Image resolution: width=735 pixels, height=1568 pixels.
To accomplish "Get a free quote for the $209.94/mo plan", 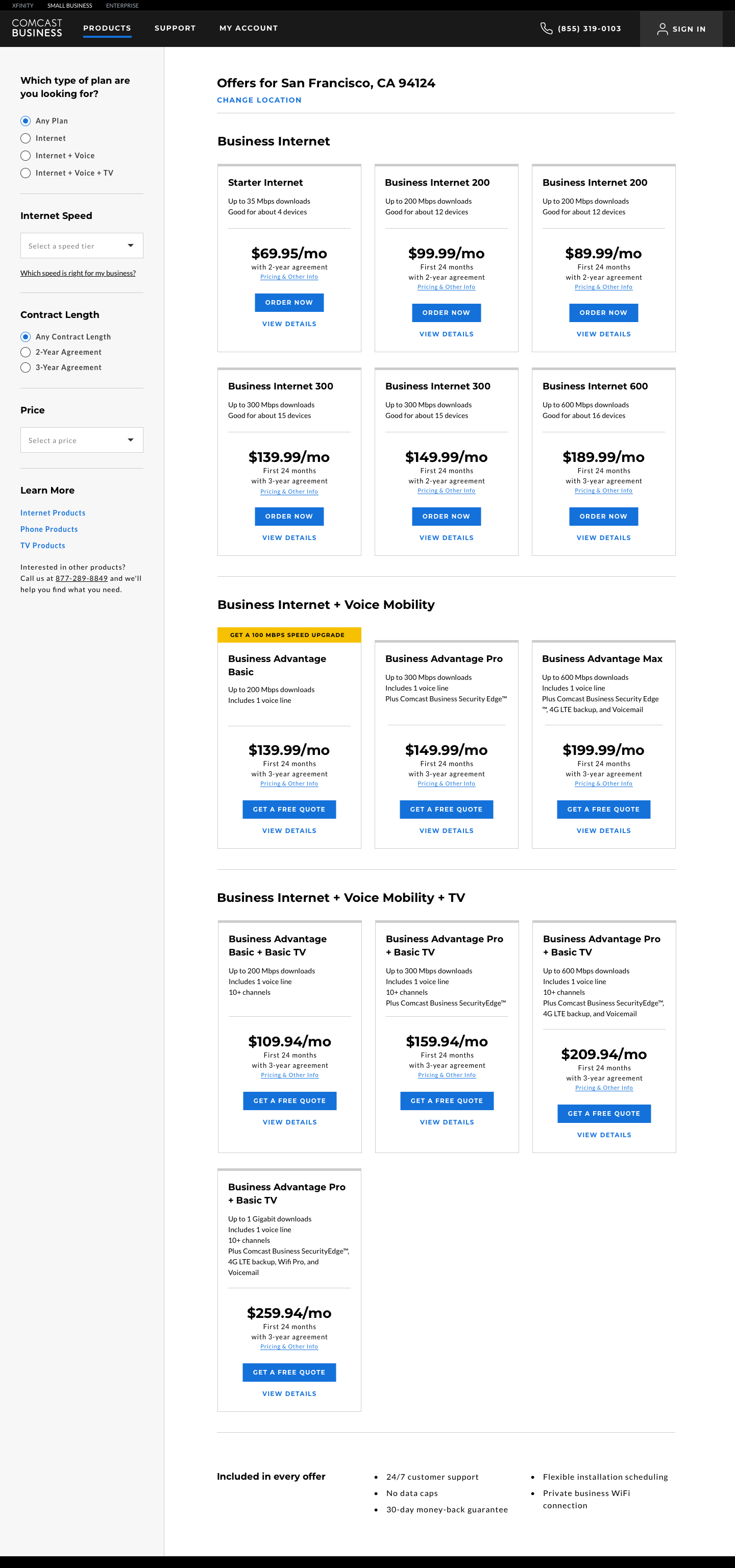I will tap(604, 1114).
